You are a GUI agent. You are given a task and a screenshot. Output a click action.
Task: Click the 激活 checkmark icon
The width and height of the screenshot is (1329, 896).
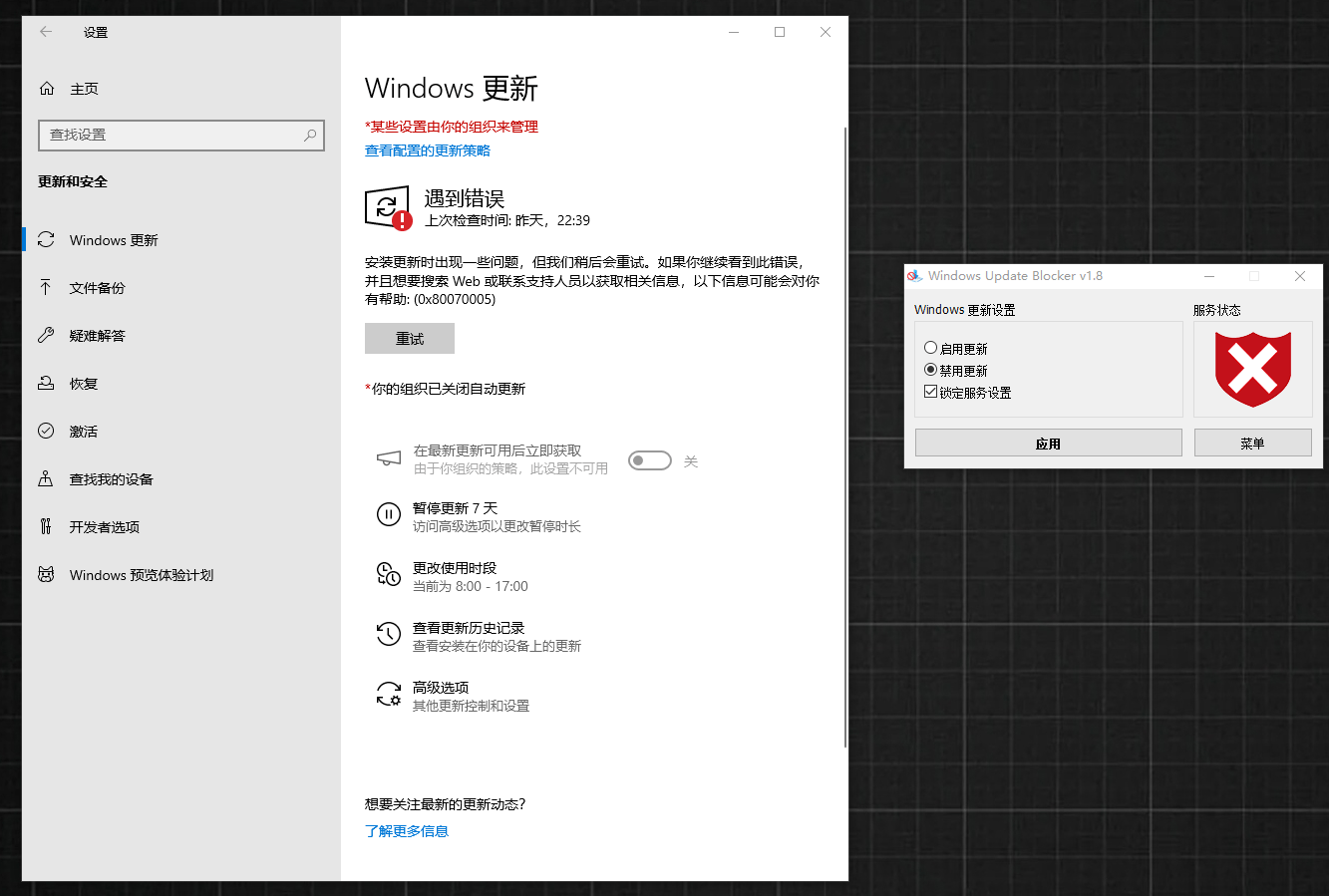pos(46,431)
